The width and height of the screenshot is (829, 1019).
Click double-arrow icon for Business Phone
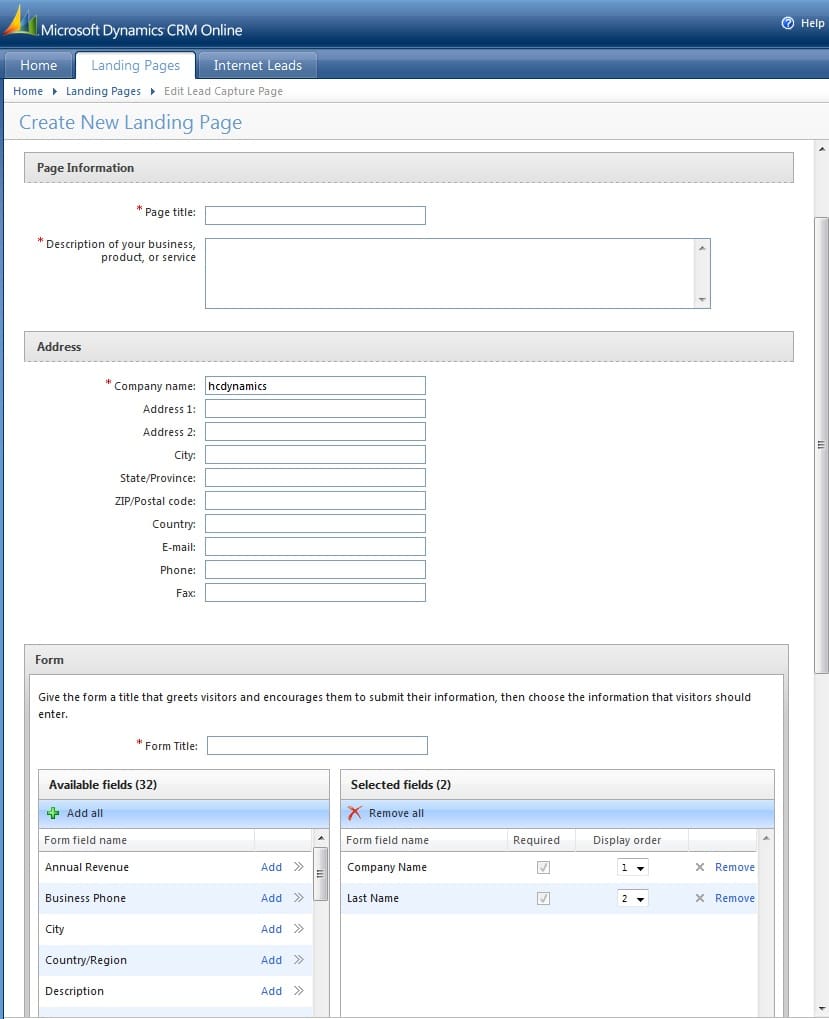pyautogui.click(x=299, y=897)
